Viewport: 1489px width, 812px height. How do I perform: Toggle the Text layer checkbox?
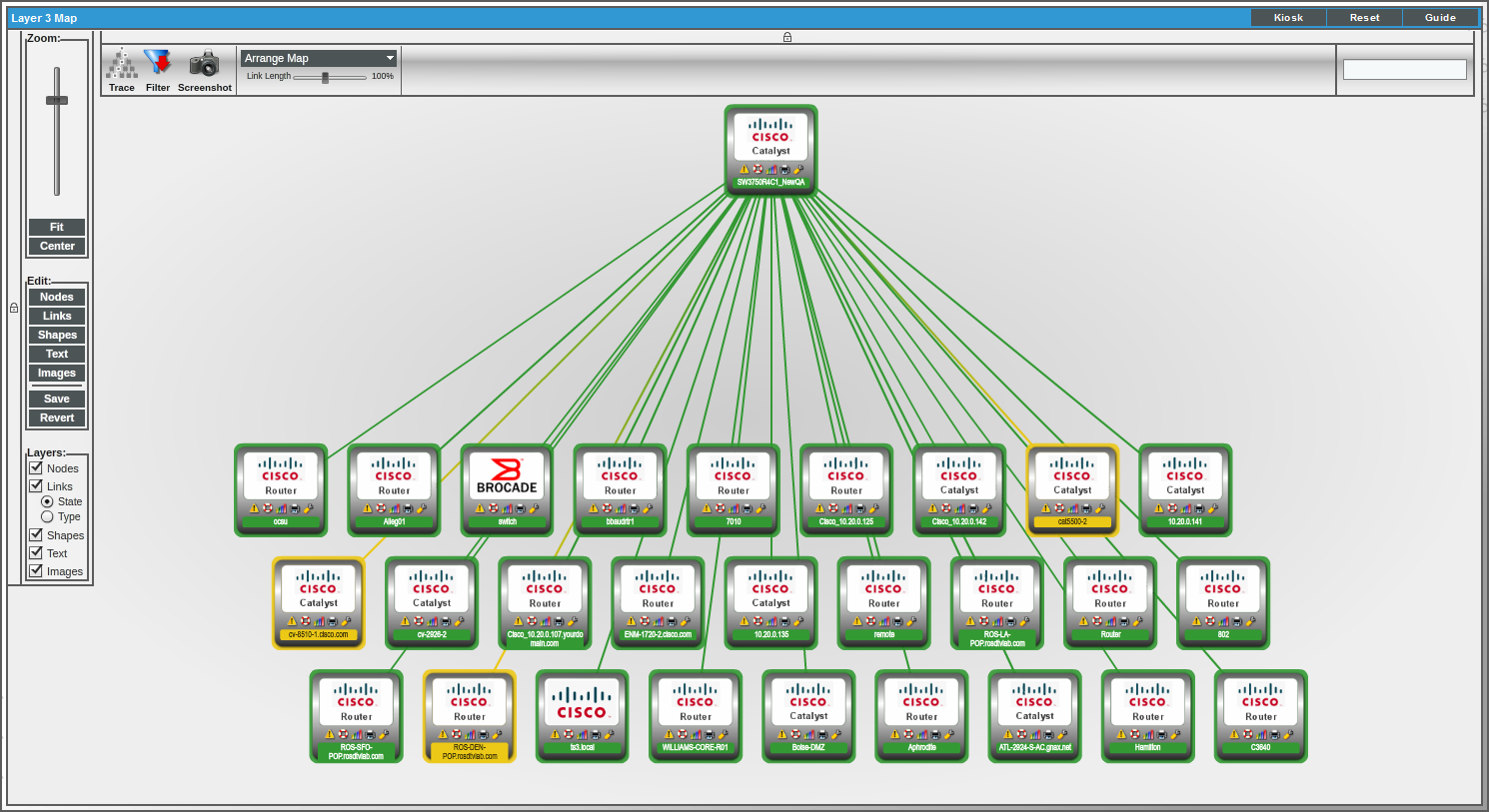click(36, 552)
